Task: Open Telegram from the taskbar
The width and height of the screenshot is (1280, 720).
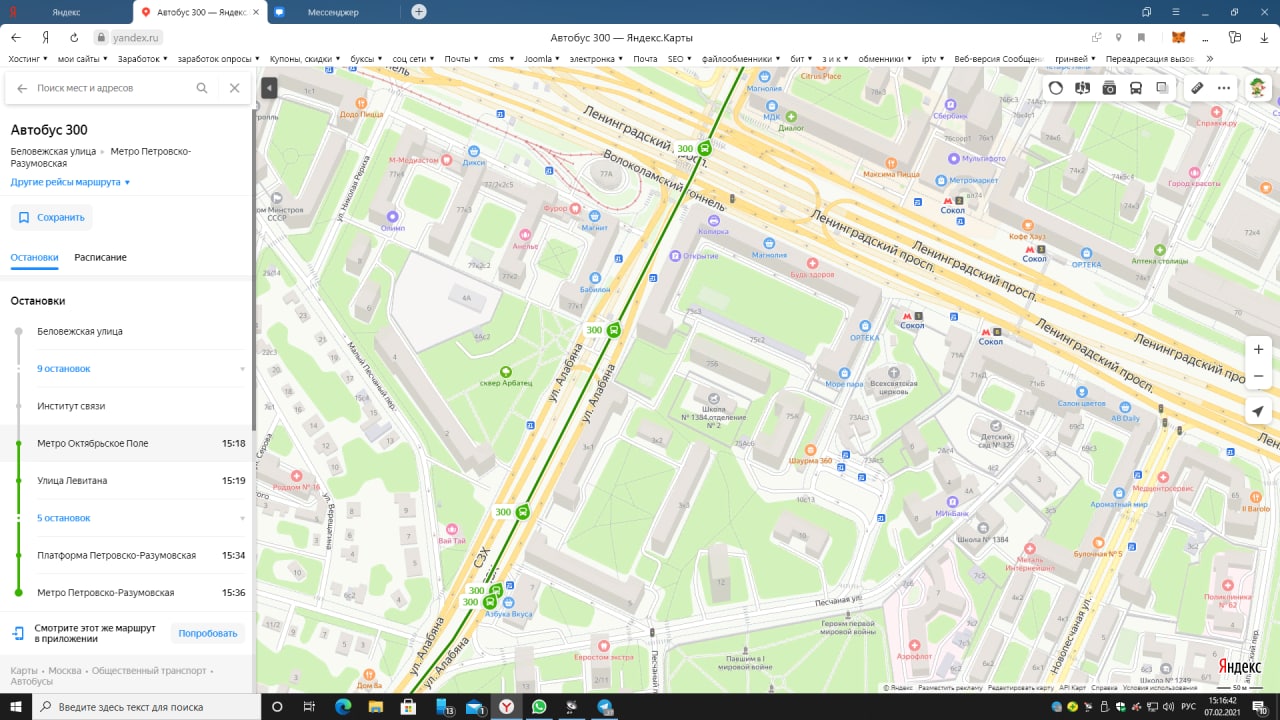Action: tap(606, 707)
